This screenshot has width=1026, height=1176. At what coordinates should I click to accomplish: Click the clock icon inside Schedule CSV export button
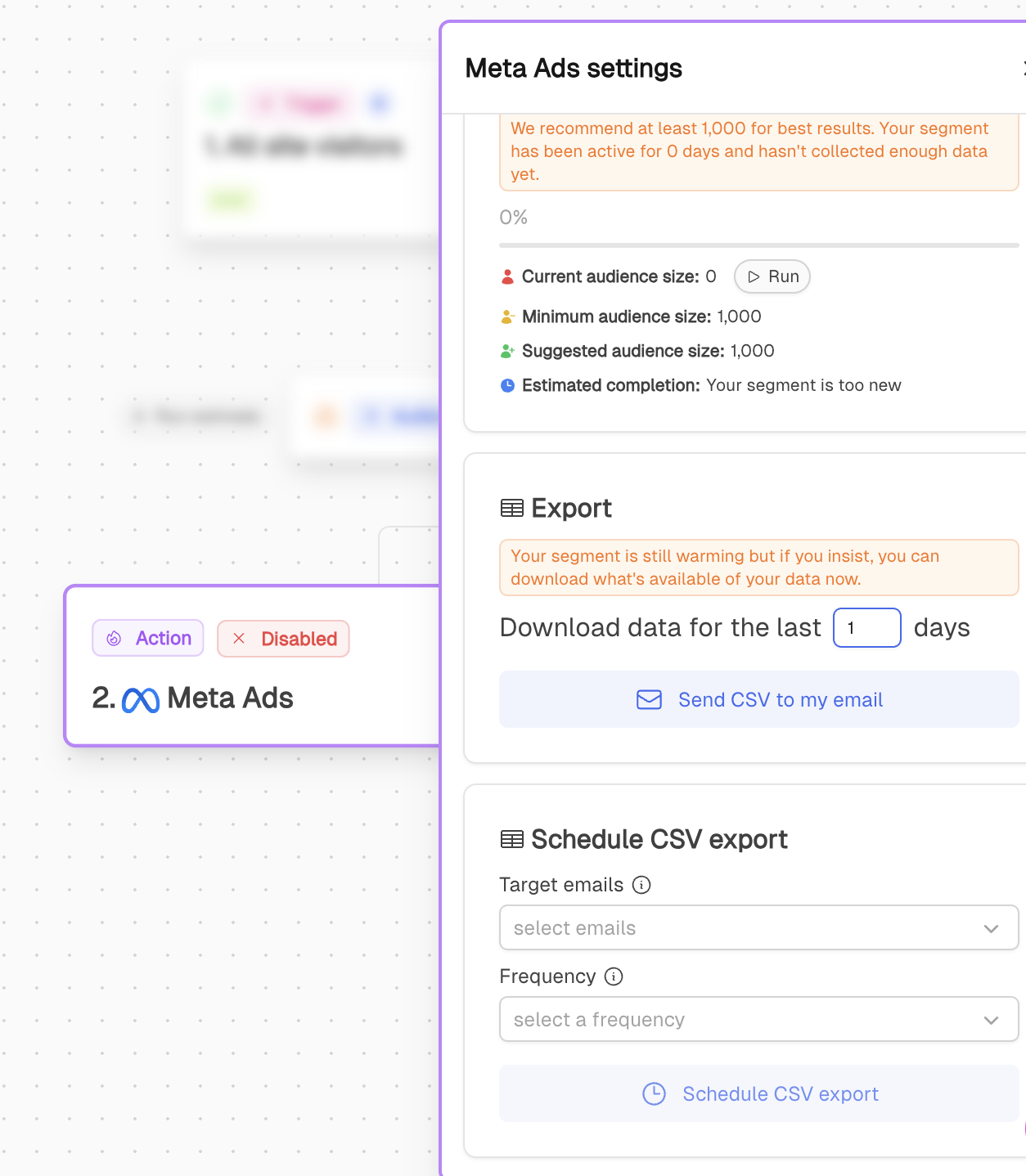(655, 1093)
